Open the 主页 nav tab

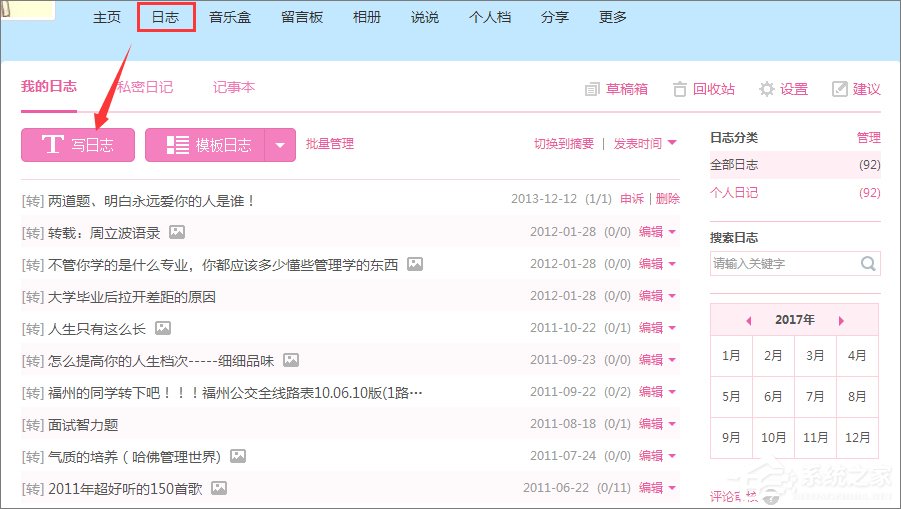(107, 17)
